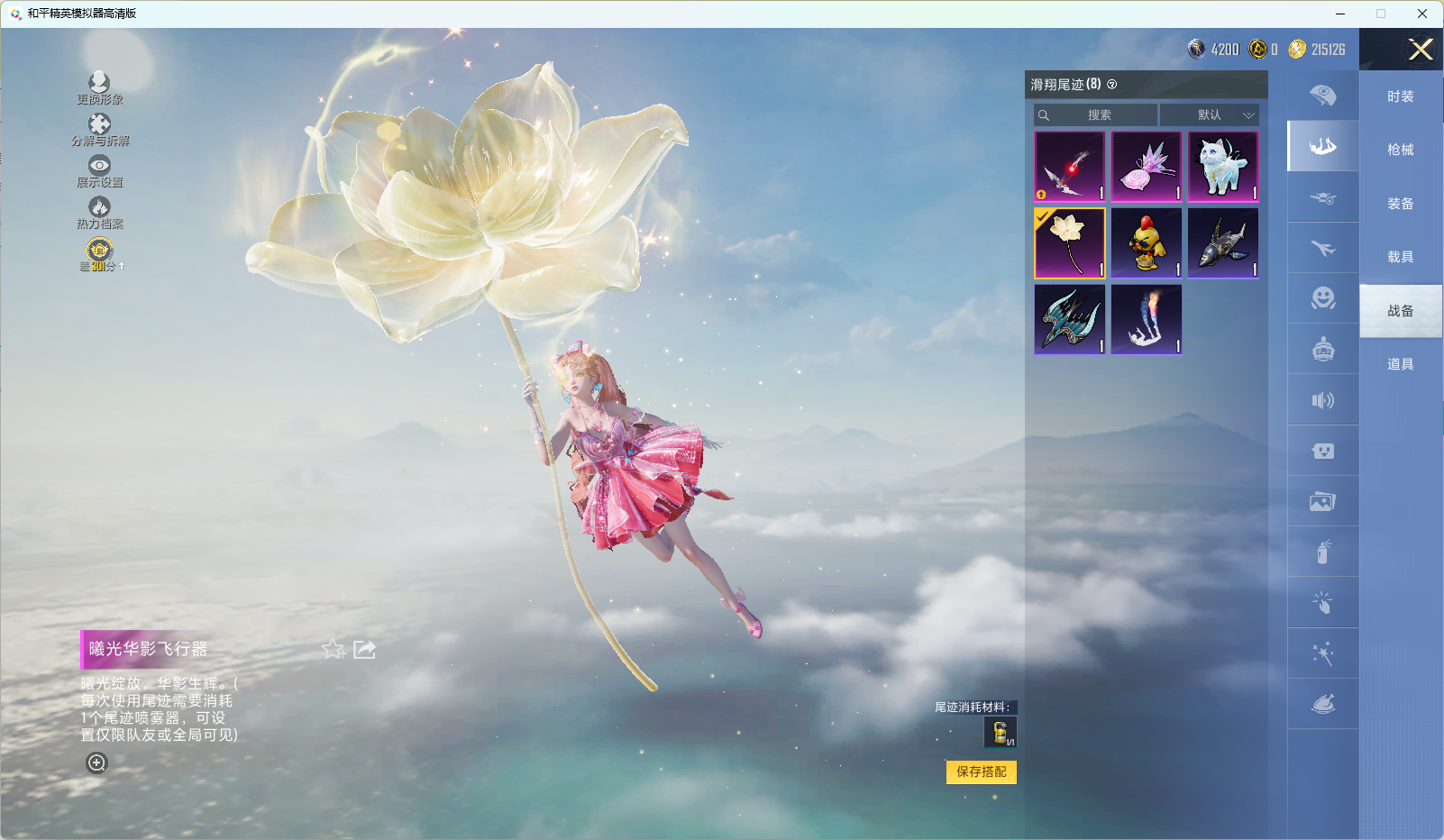Select the yellow chicken trail item

pyautogui.click(x=1147, y=243)
